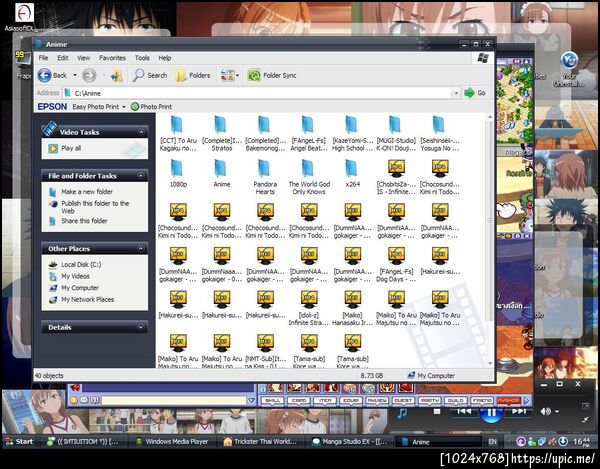Open the Windows Start menu
Screen dimensions: 600x469
[x=20, y=441]
